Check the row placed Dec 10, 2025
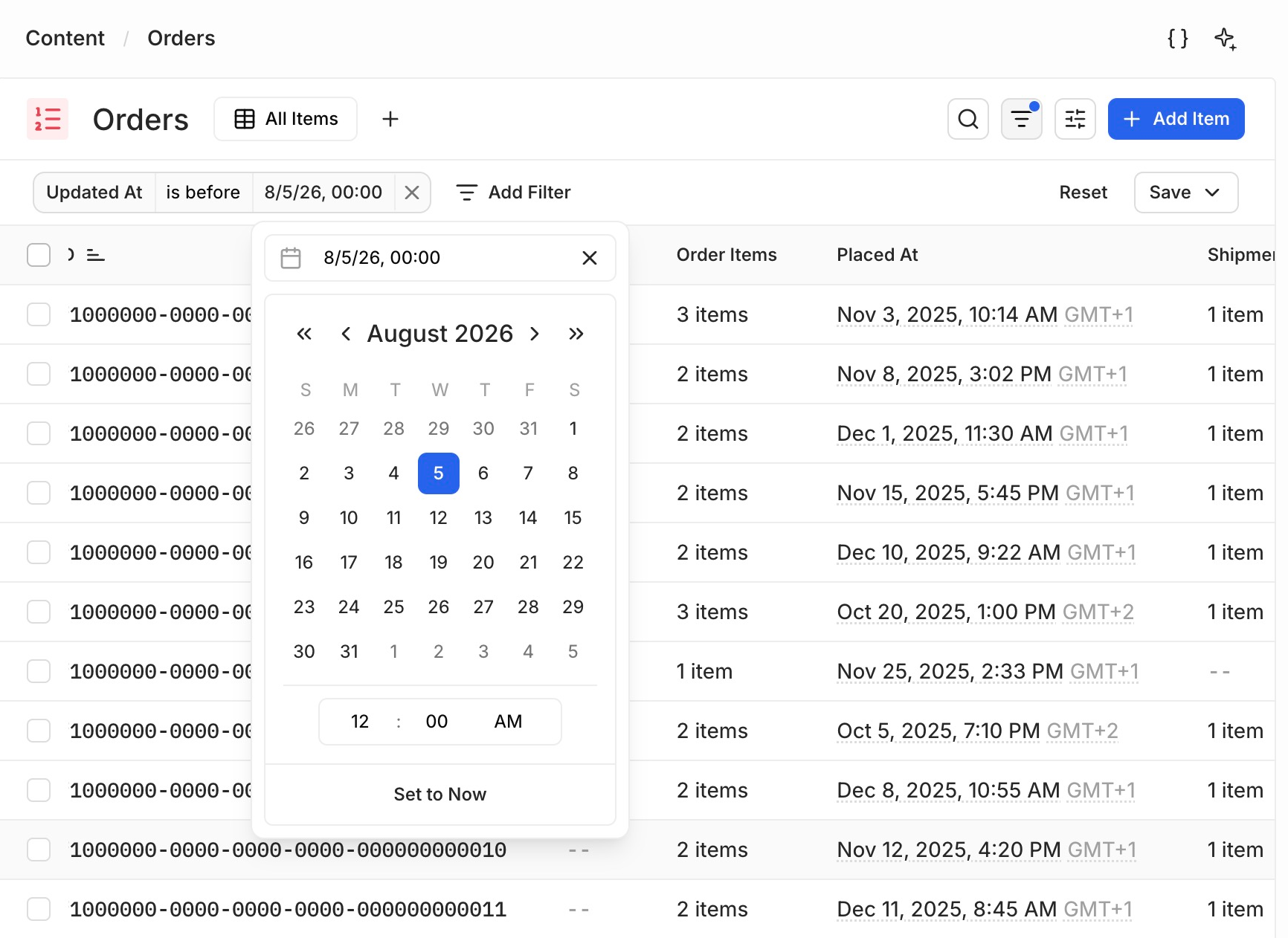 (39, 552)
